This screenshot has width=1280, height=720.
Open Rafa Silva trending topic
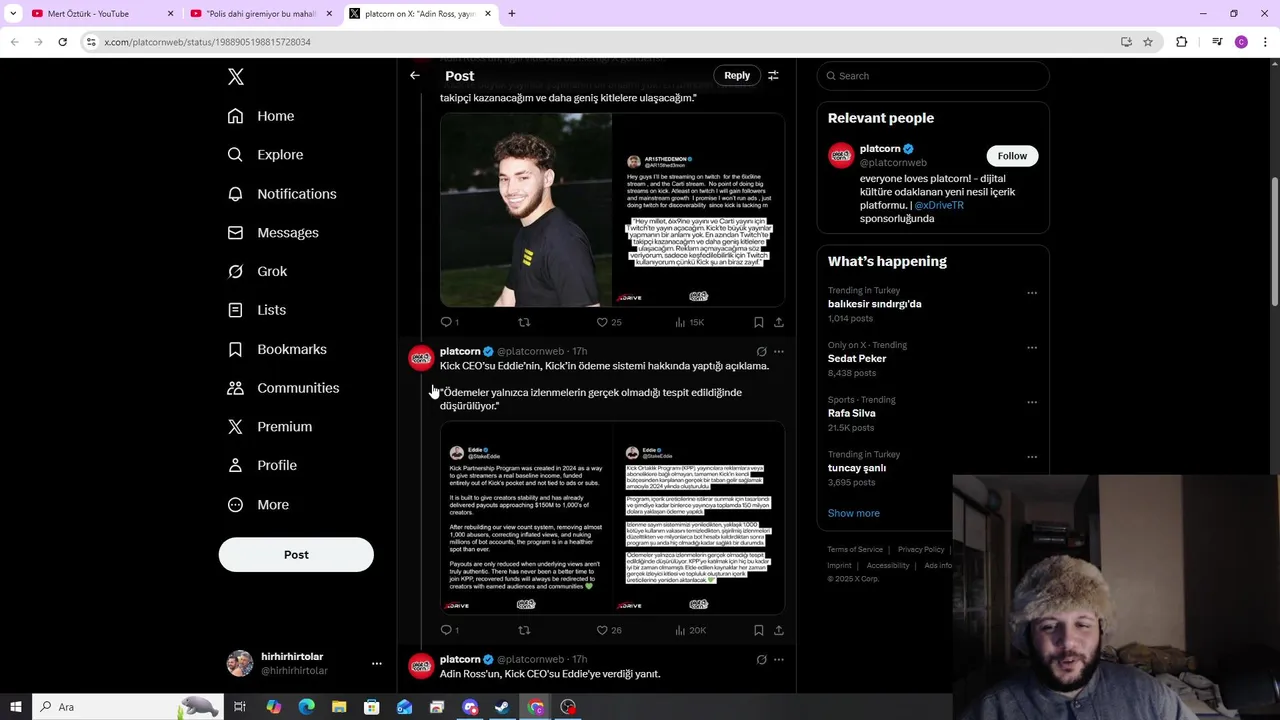851,413
